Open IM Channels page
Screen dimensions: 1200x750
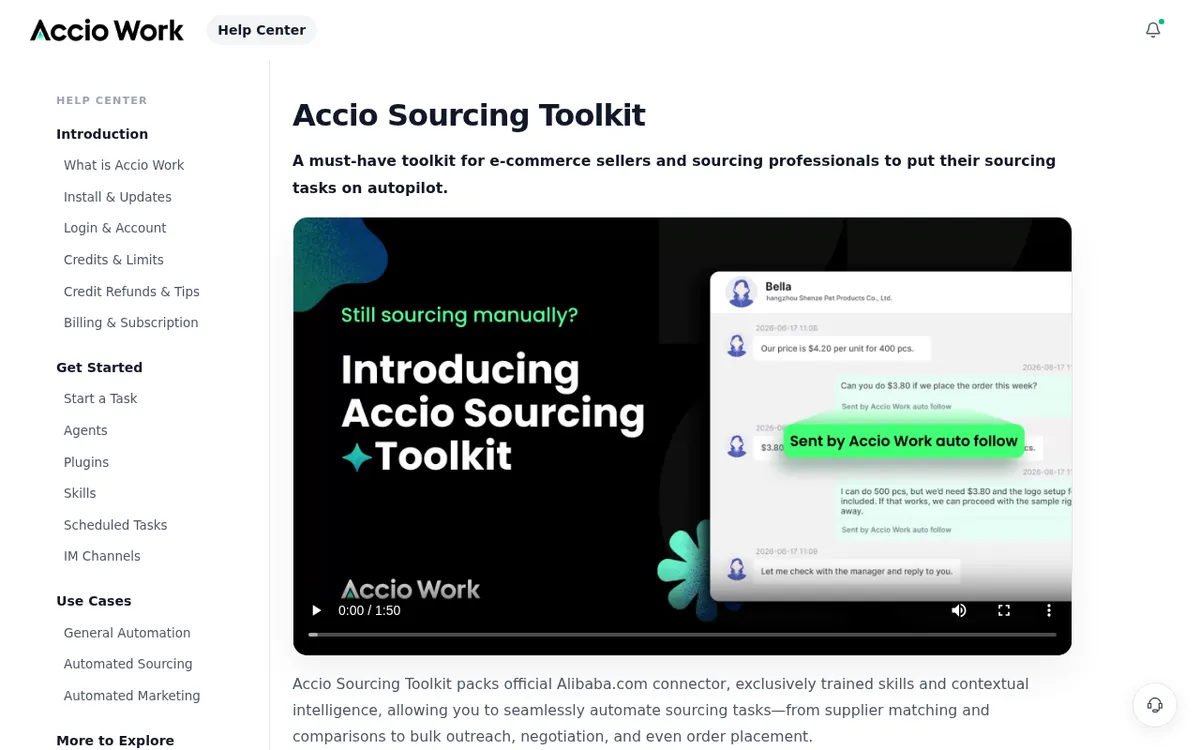102,556
